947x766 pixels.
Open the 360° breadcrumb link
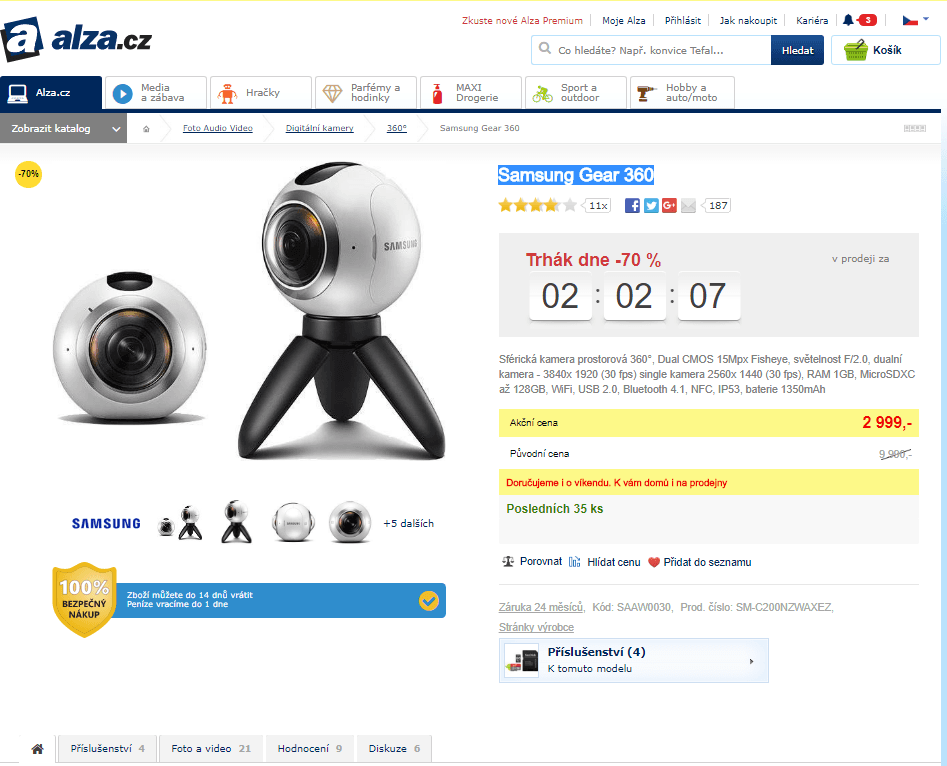(397, 128)
